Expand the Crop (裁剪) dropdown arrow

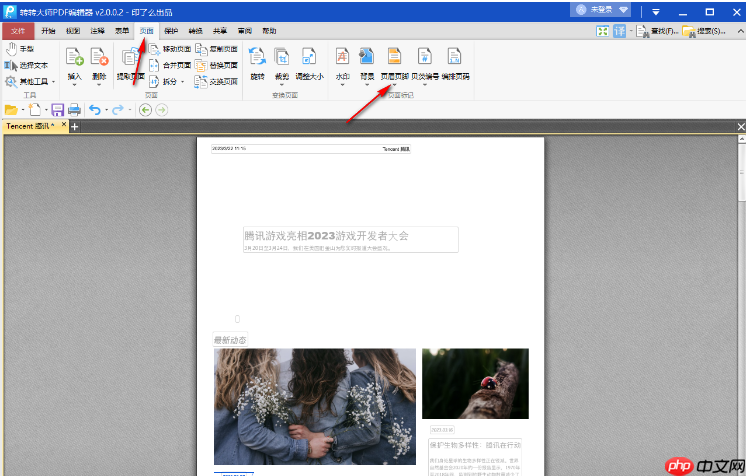point(282,85)
